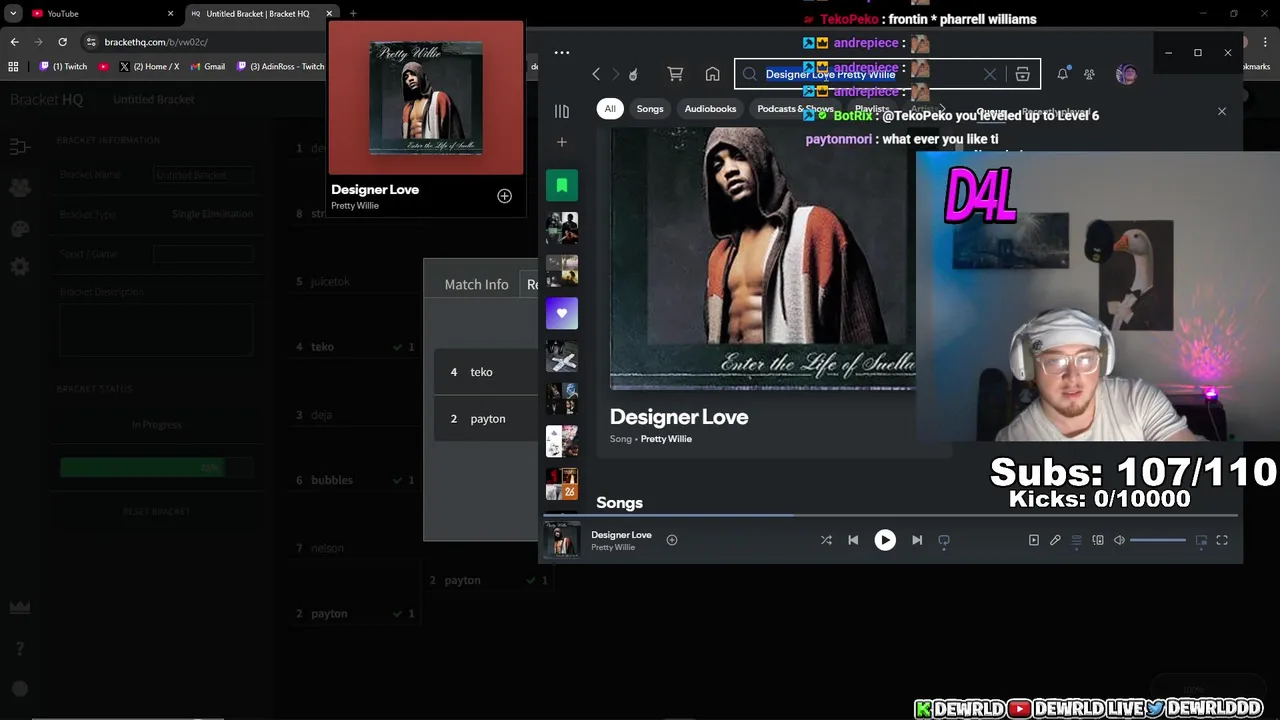Viewport: 1280px width, 720px height.
Task: Open the Now Playing view icon
Action: pos(1034,540)
